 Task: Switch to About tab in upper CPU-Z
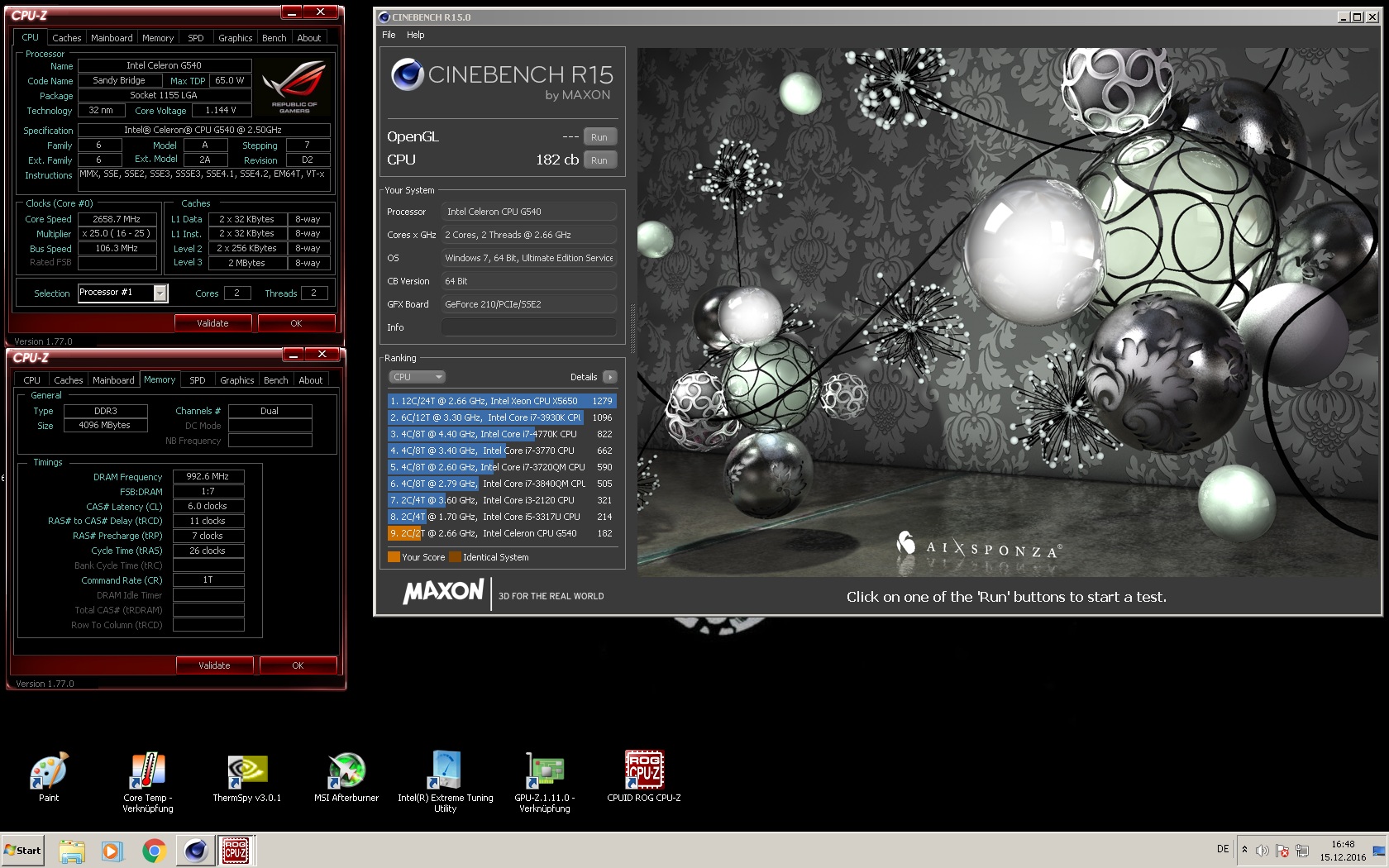pos(309,38)
